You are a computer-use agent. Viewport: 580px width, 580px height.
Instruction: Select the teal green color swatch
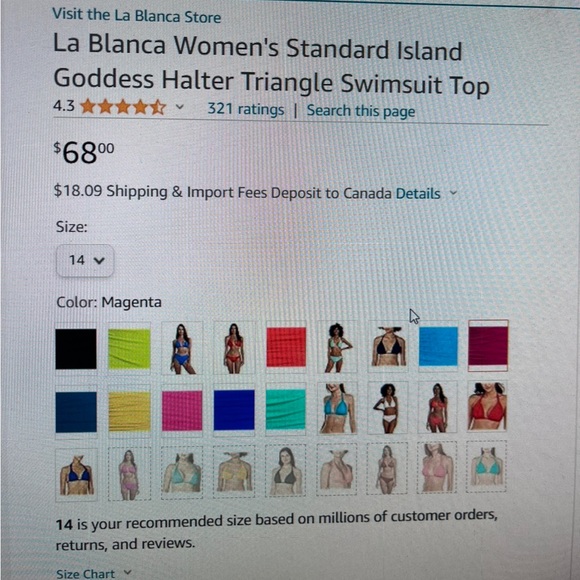(x=286, y=409)
